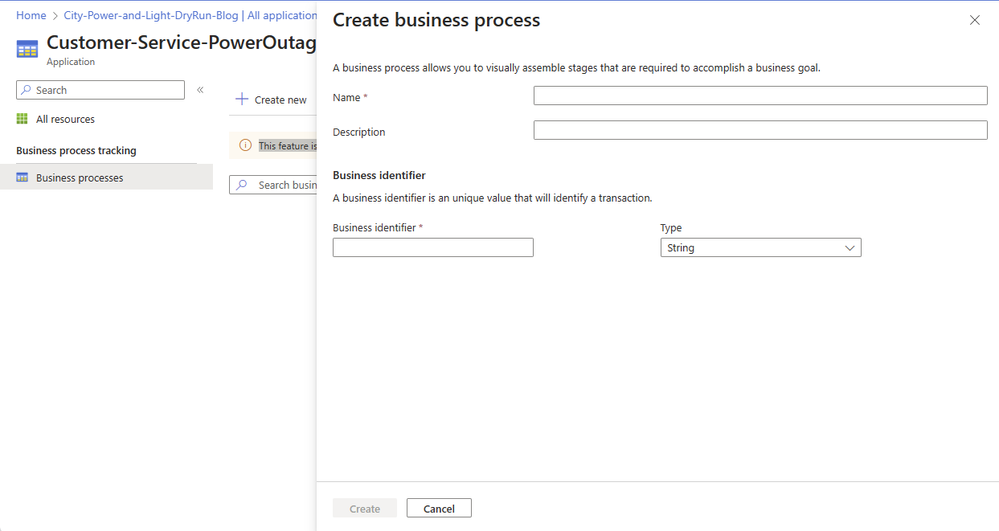Click the Business processes table icon

22,177
